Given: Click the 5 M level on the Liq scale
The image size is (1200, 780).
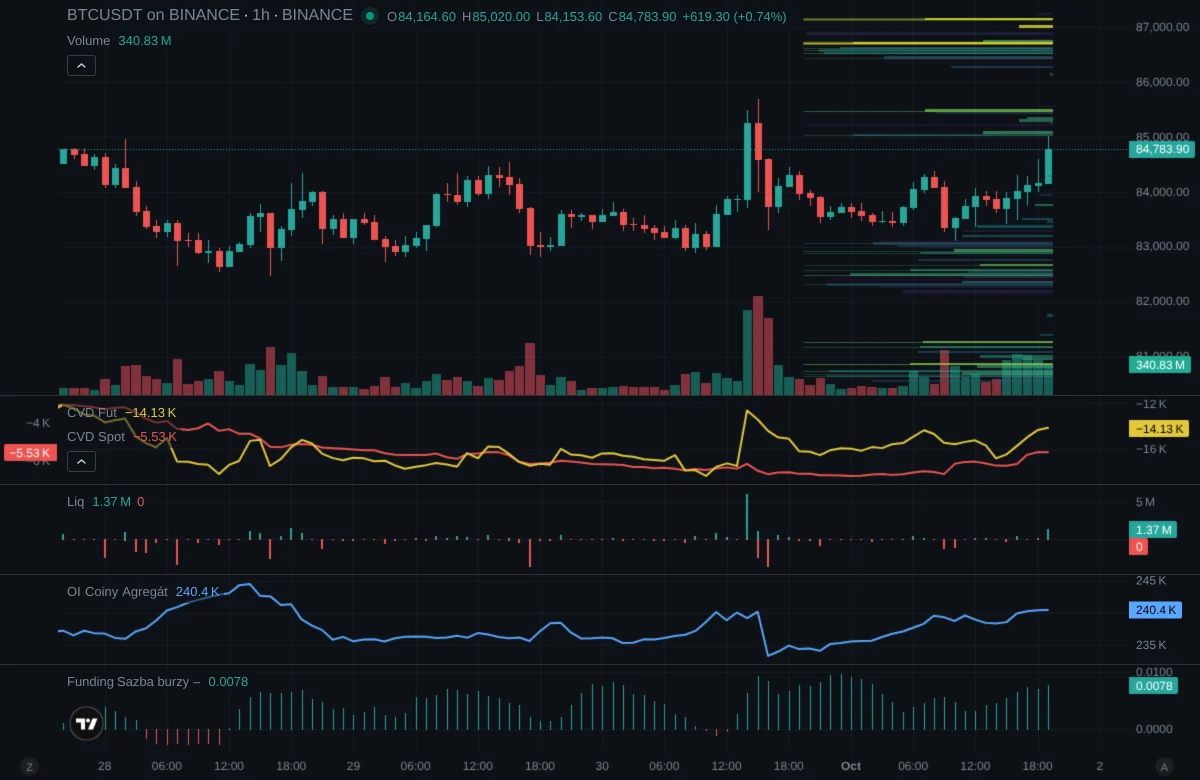Looking at the screenshot, I should (1145, 502).
